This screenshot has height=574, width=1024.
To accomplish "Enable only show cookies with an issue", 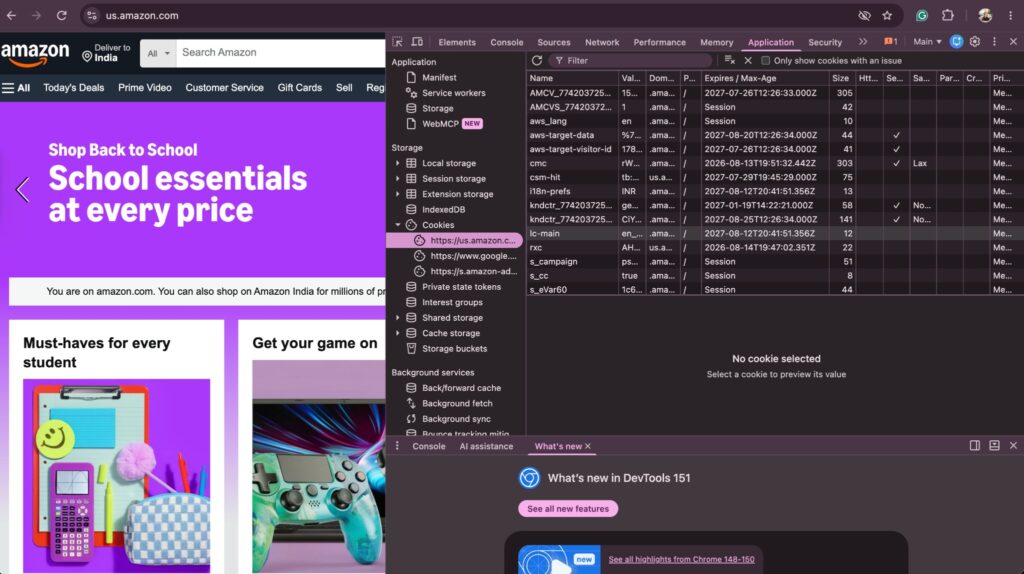I will pos(765,61).
